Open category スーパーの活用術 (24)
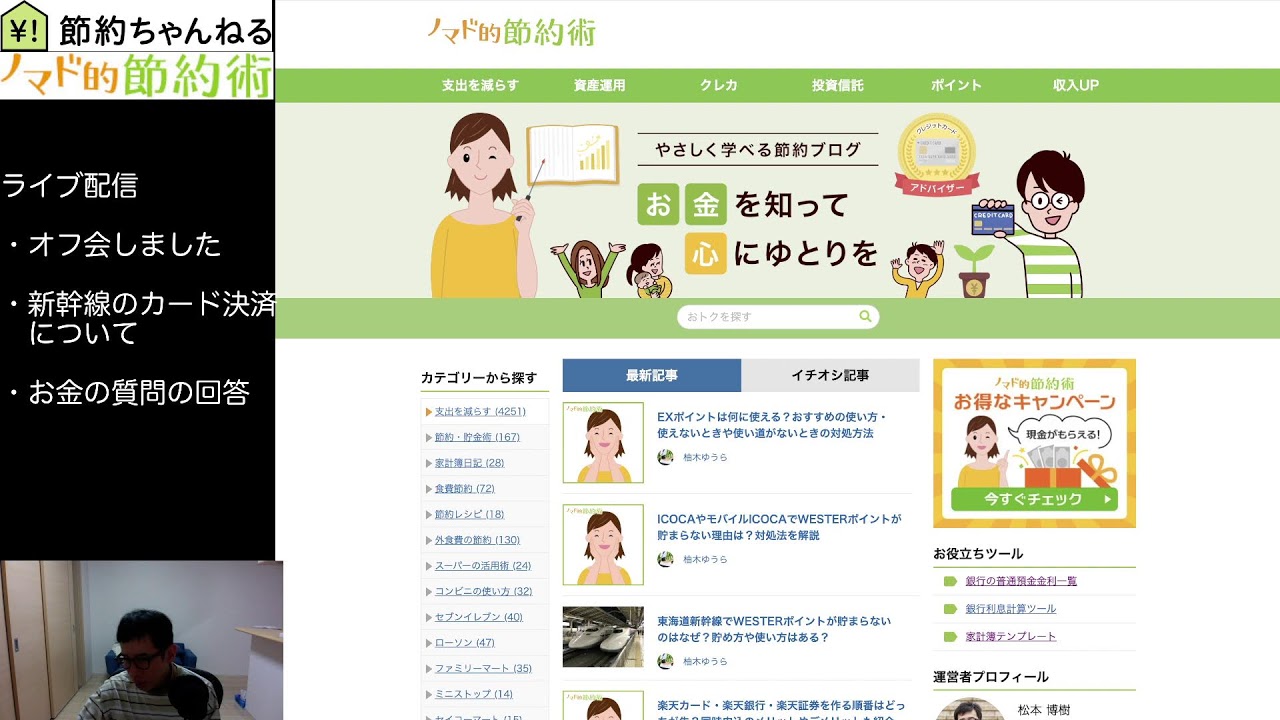 coord(483,566)
